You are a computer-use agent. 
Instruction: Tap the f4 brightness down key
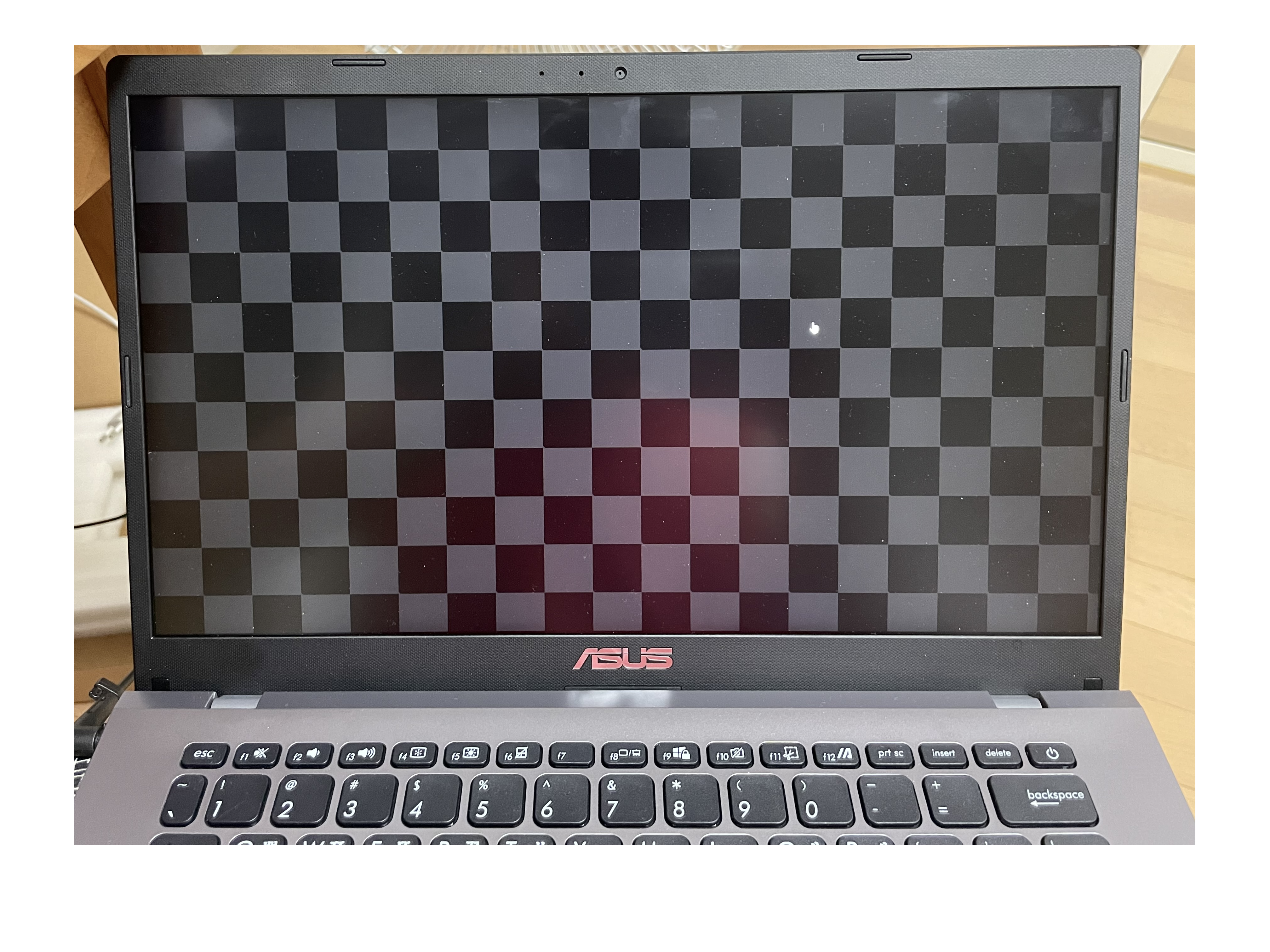414,755
